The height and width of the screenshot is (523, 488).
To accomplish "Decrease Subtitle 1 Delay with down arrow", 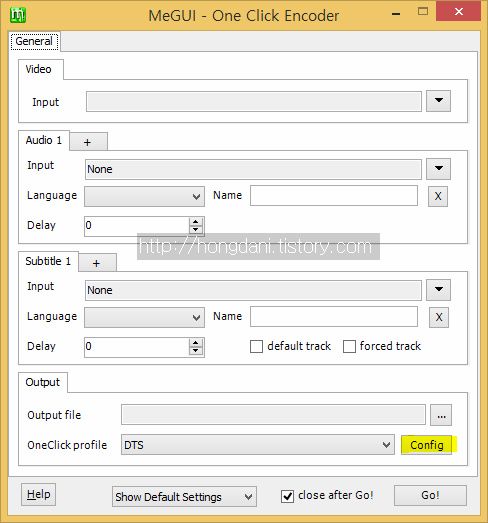I will click(x=195, y=351).
